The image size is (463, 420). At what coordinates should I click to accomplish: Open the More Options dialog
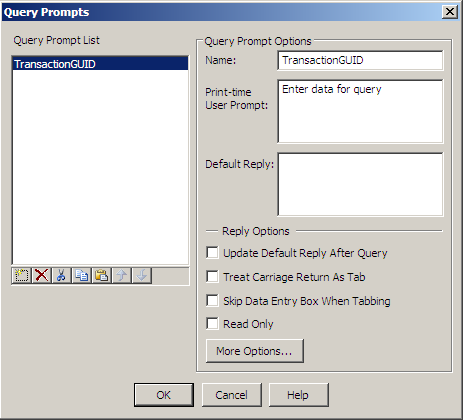(255, 351)
